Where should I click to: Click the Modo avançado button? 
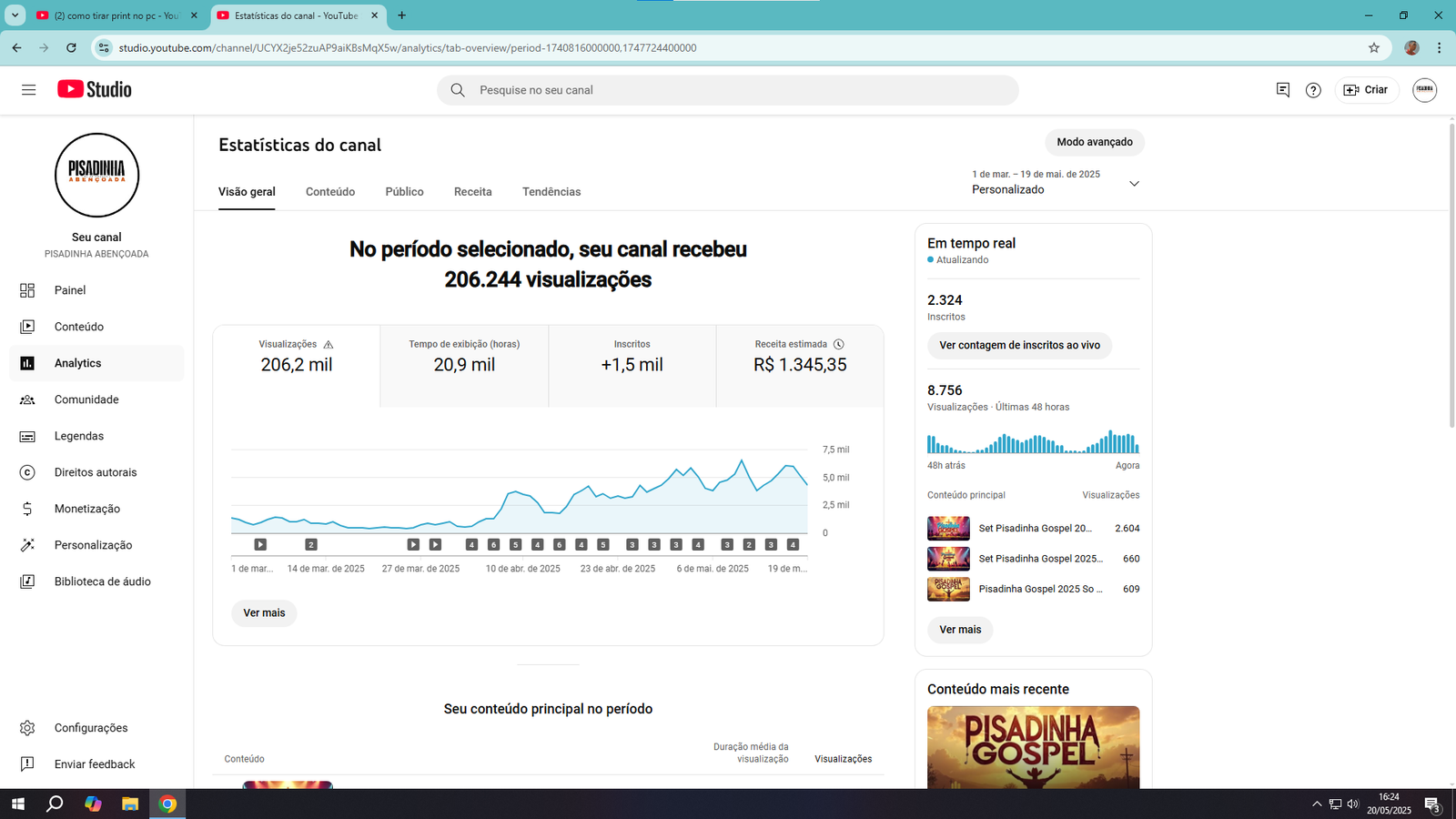(1095, 142)
